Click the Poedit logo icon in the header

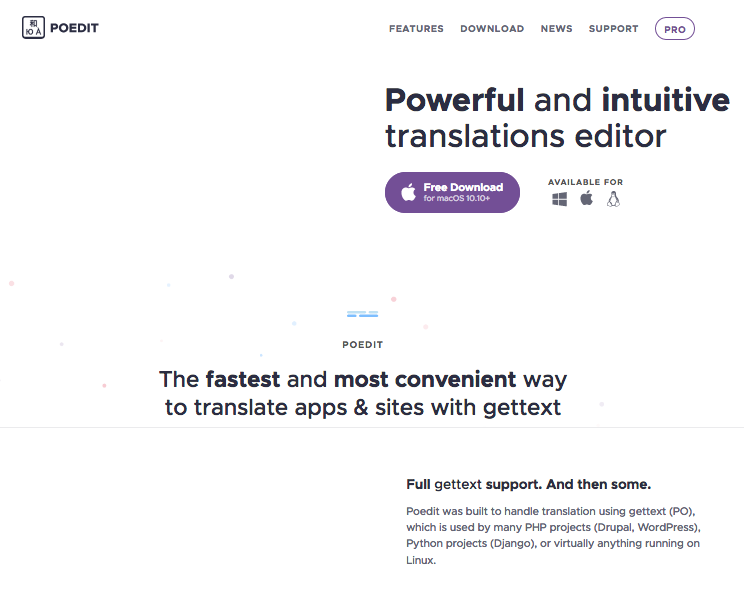33,28
